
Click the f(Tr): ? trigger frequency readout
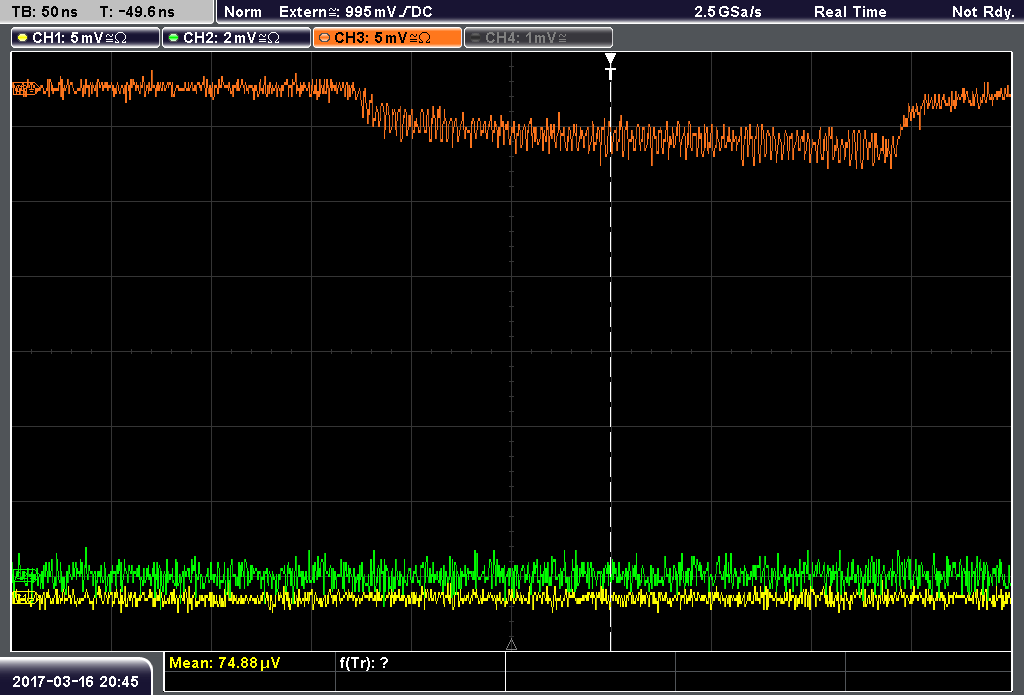pos(364,663)
